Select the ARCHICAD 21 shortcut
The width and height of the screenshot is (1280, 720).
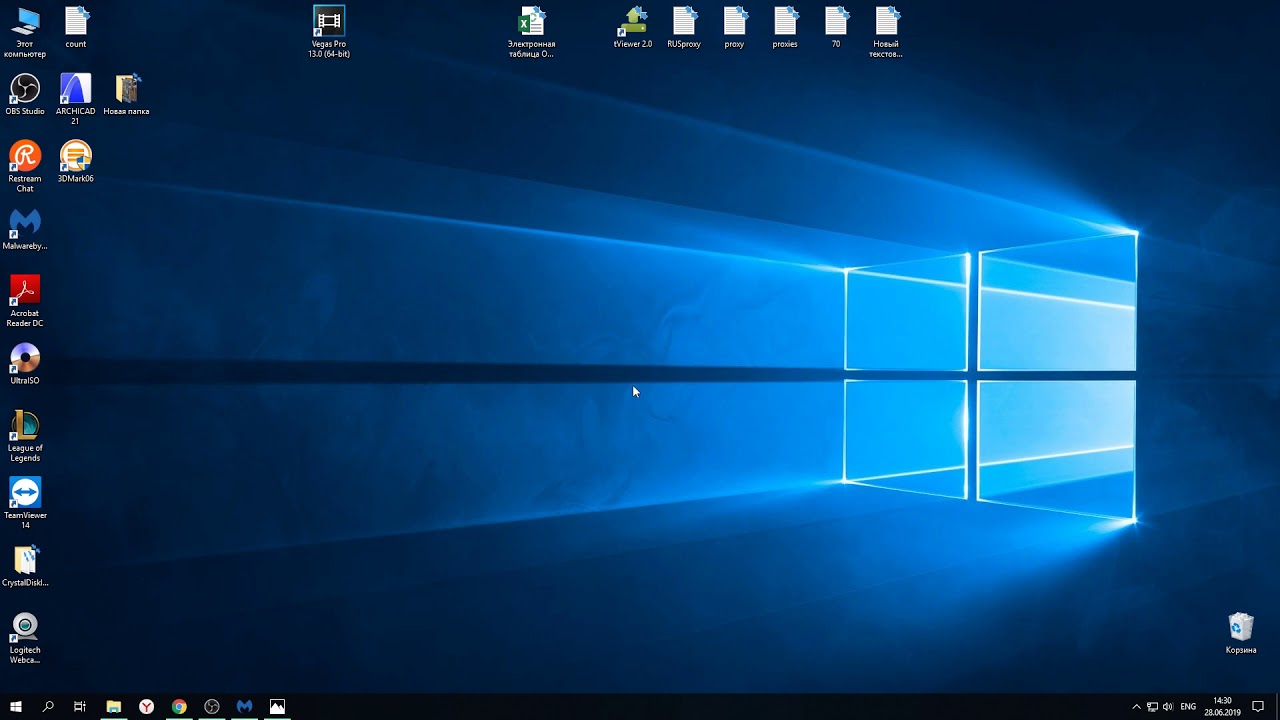pyautogui.click(x=76, y=100)
